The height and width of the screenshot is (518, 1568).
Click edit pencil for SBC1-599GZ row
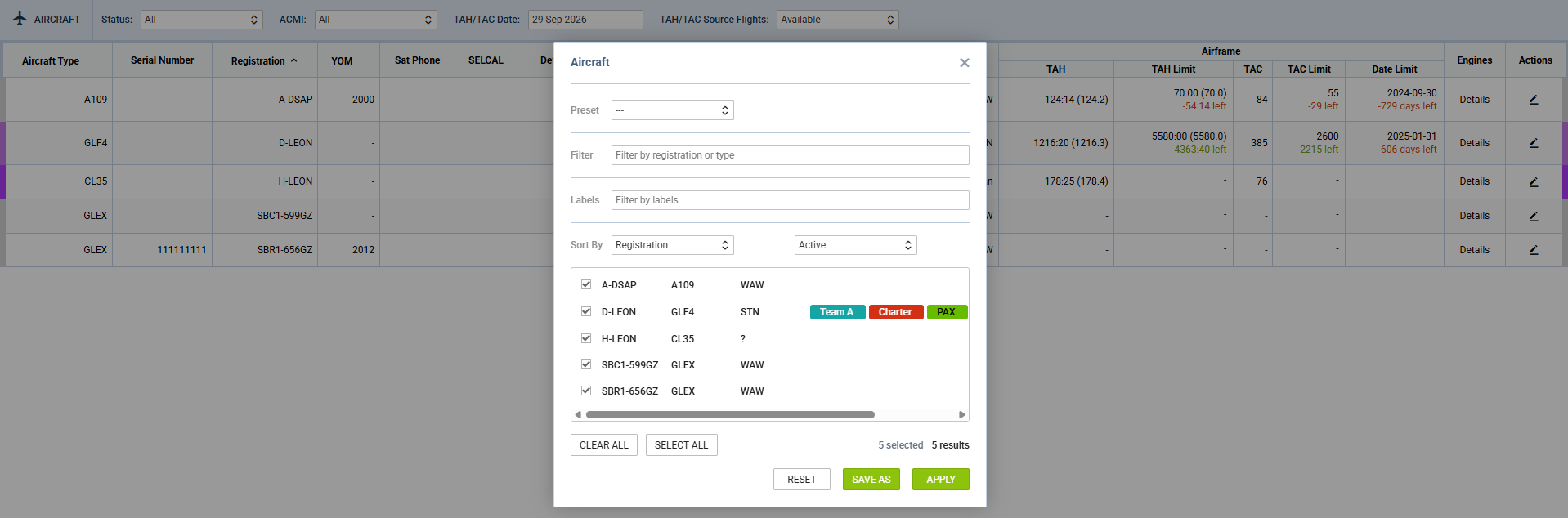coord(1534,216)
